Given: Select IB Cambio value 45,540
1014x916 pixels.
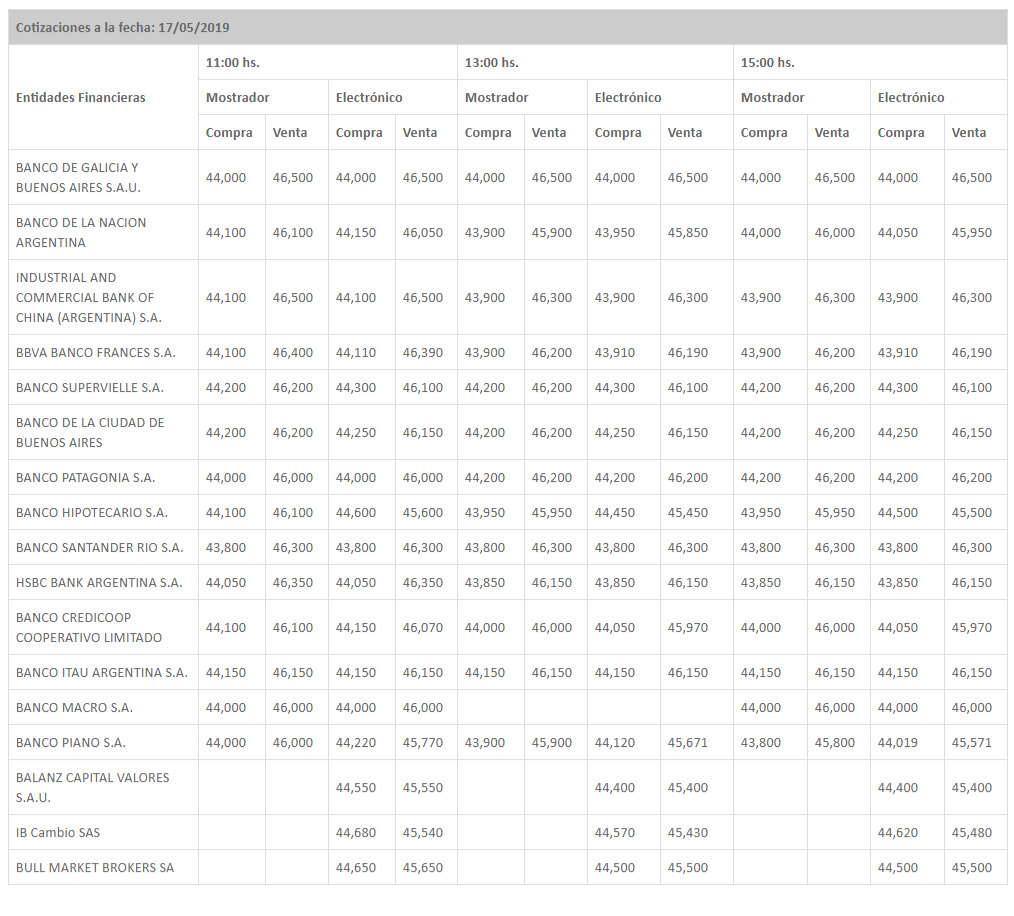Looking at the screenshot, I should click(x=423, y=833).
